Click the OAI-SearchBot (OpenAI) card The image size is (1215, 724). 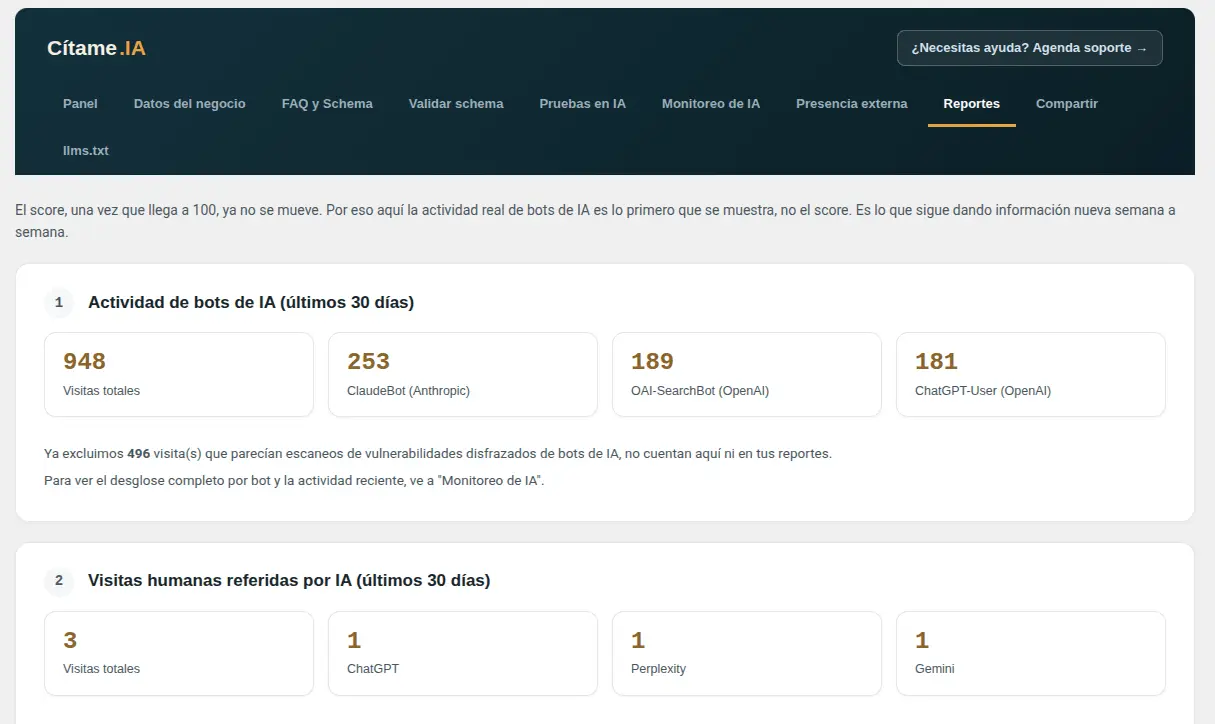click(747, 374)
